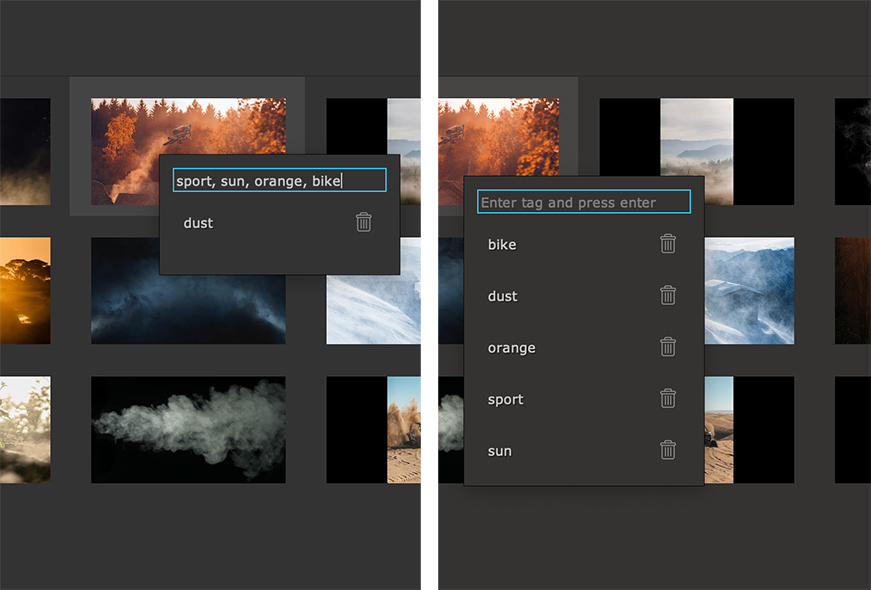Remove the "dust" tag in right panel

point(668,296)
